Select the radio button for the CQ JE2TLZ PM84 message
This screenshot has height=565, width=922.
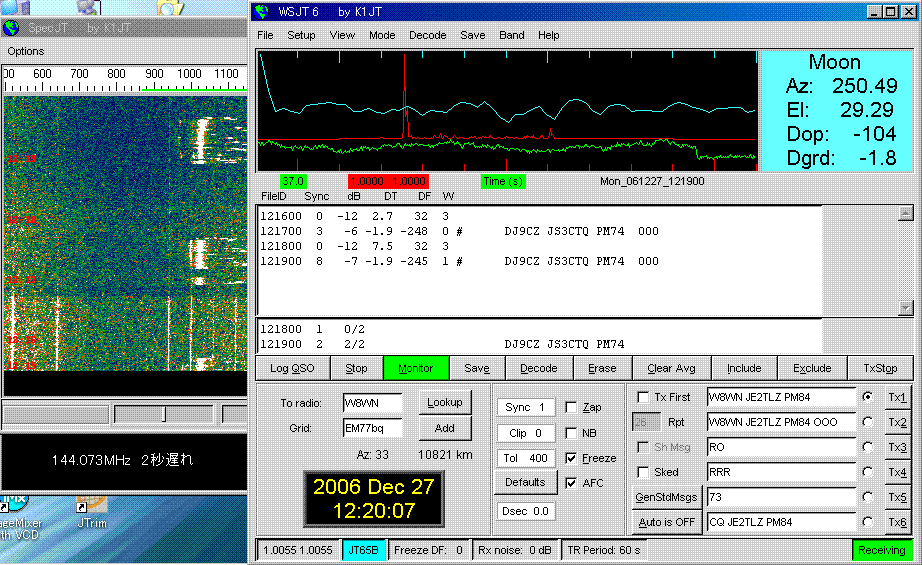(x=867, y=522)
